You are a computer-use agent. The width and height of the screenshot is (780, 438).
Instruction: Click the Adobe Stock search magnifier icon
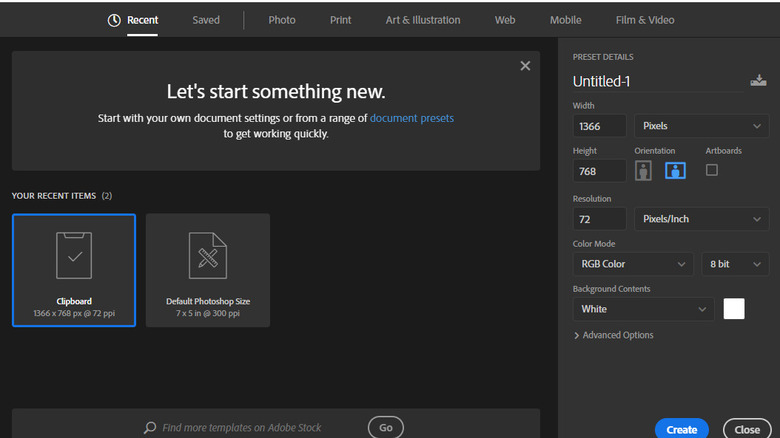(x=150, y=427)
